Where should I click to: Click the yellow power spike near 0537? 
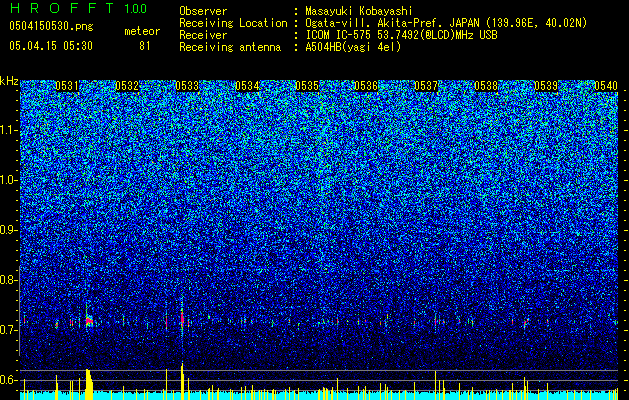point(435,385)
